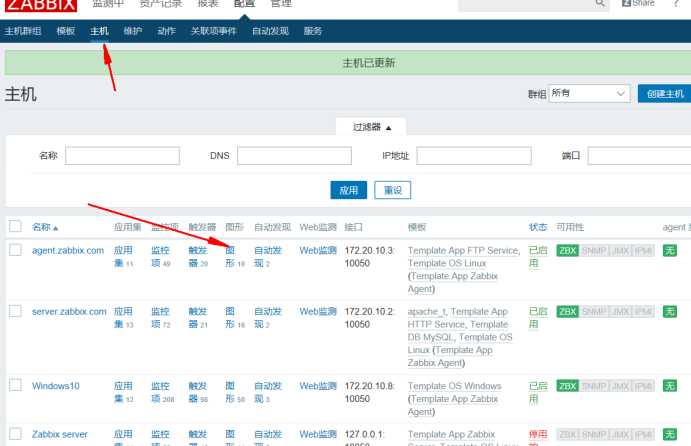Check the agent.zabbix.com row checkbox
691x446 pixels.
15,250
